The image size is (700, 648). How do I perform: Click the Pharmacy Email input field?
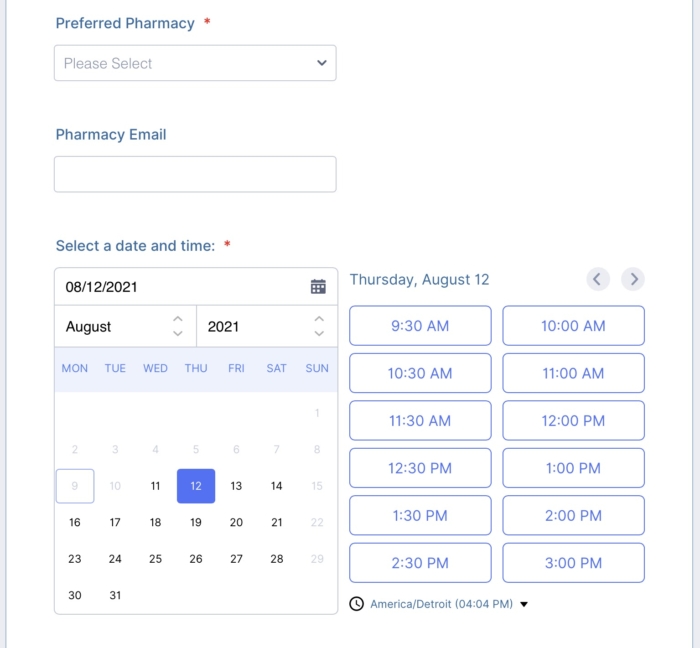pos(195,174)
